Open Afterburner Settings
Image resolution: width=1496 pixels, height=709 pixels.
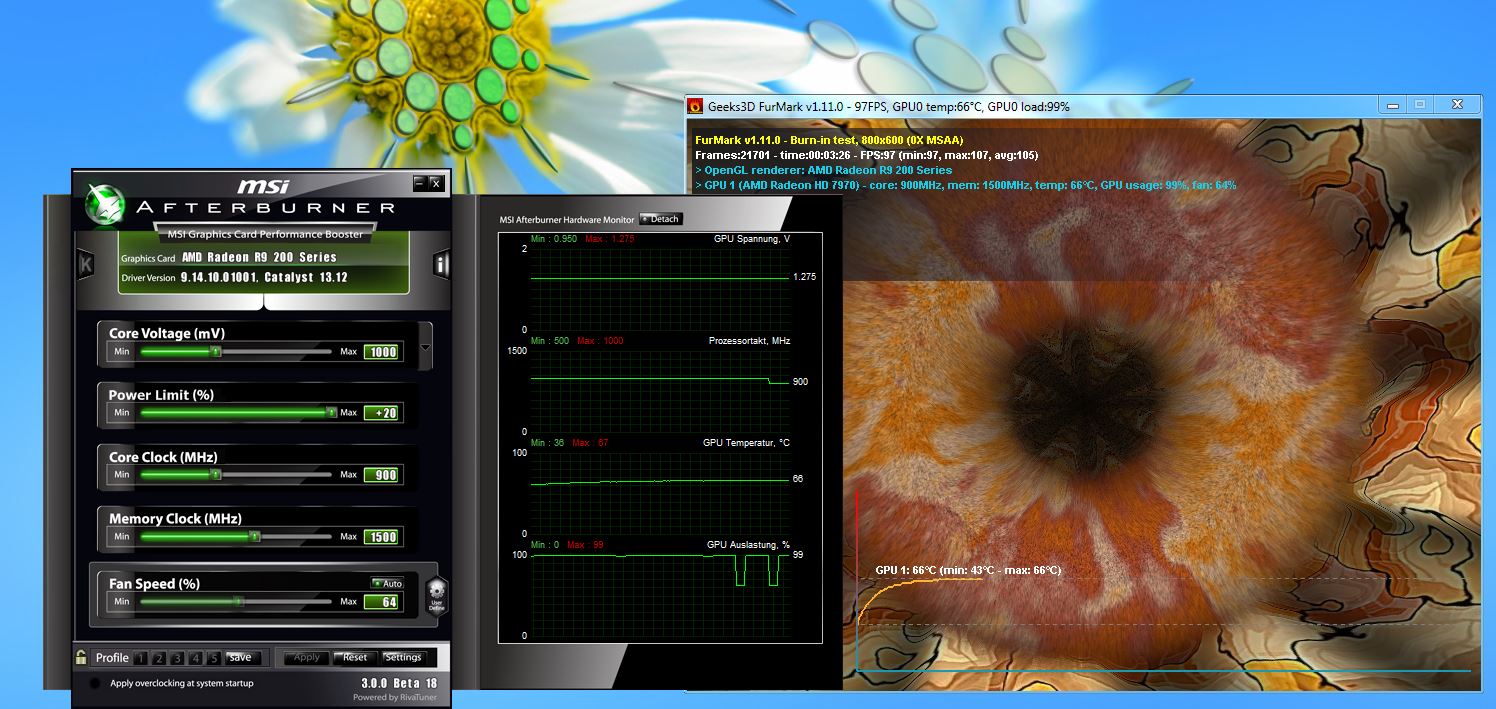pyautogui.click(x=403, y=658)
